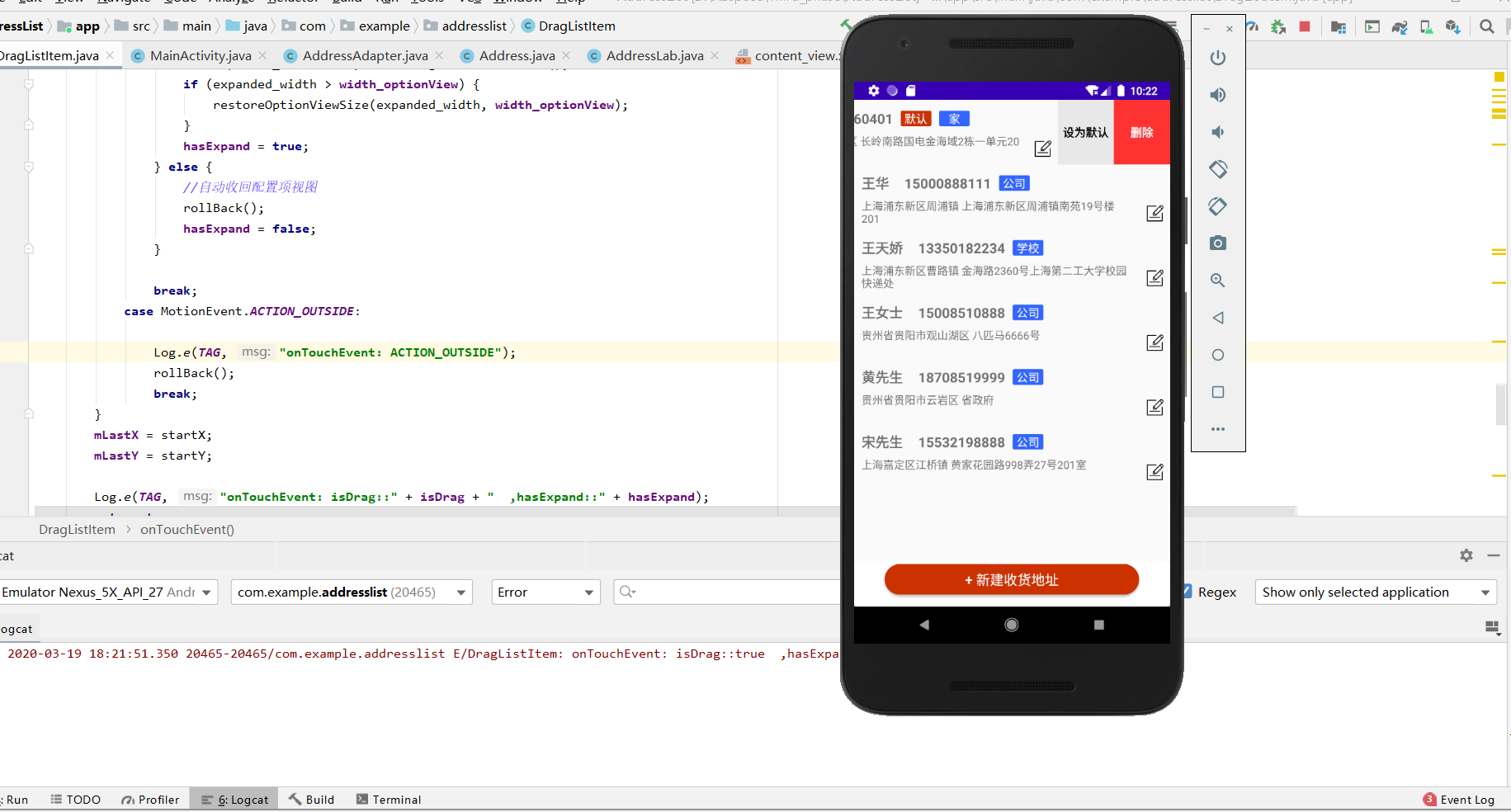
Task: Tap phone screen home navigation button
Action: [1012, 625]
